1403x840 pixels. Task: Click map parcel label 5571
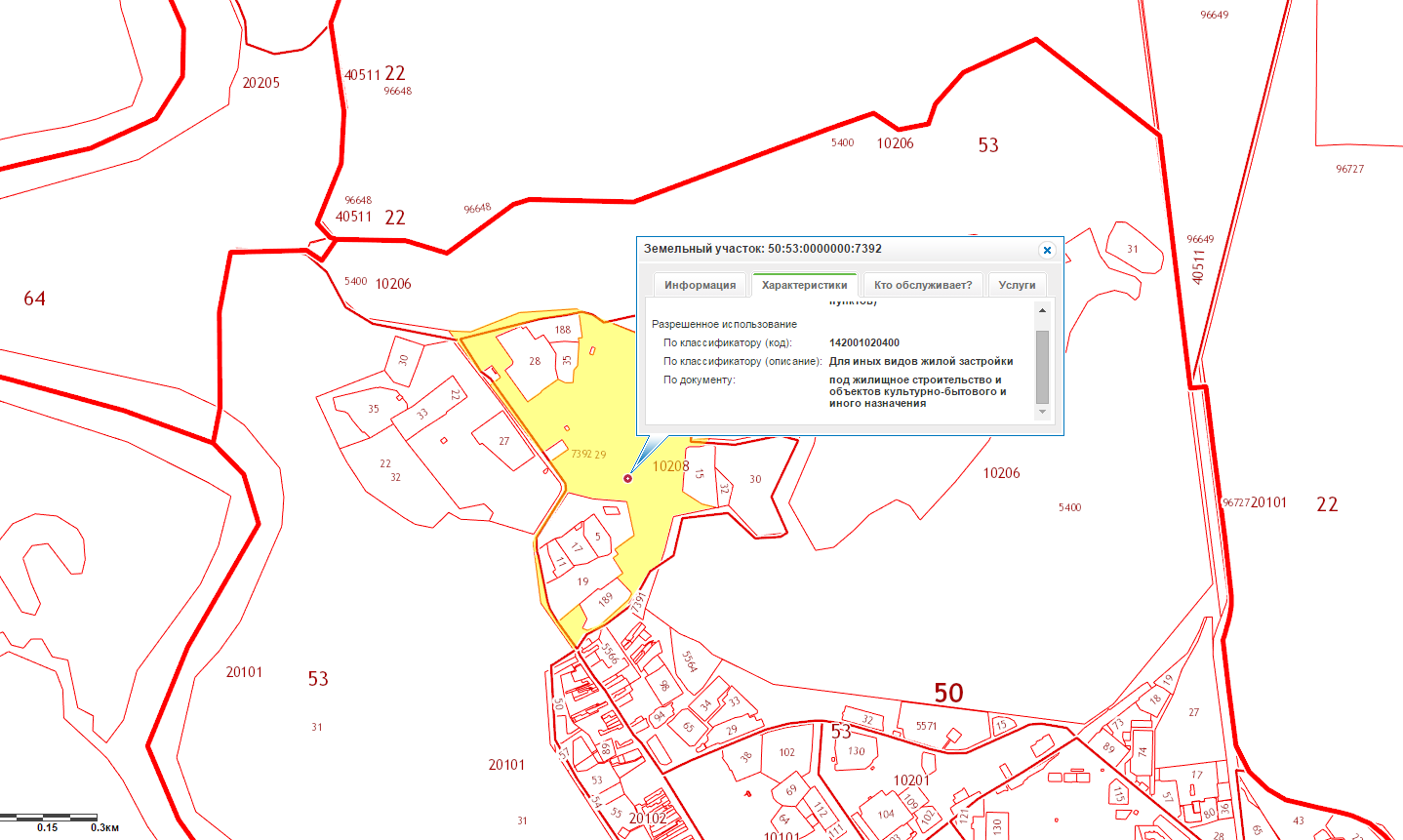click(926, 726)
